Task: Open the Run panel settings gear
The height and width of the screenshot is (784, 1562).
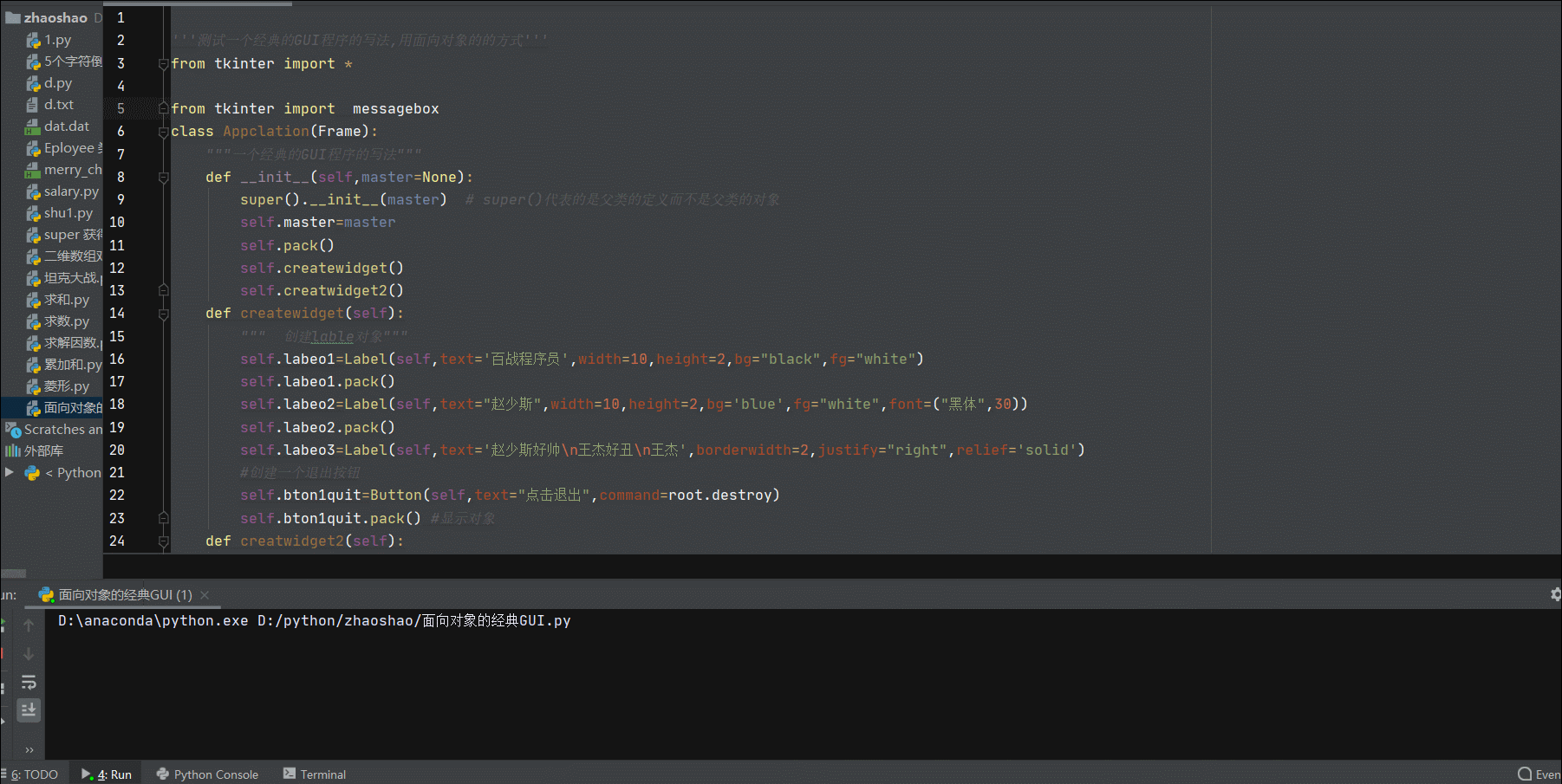Action: pos(1555,594)
